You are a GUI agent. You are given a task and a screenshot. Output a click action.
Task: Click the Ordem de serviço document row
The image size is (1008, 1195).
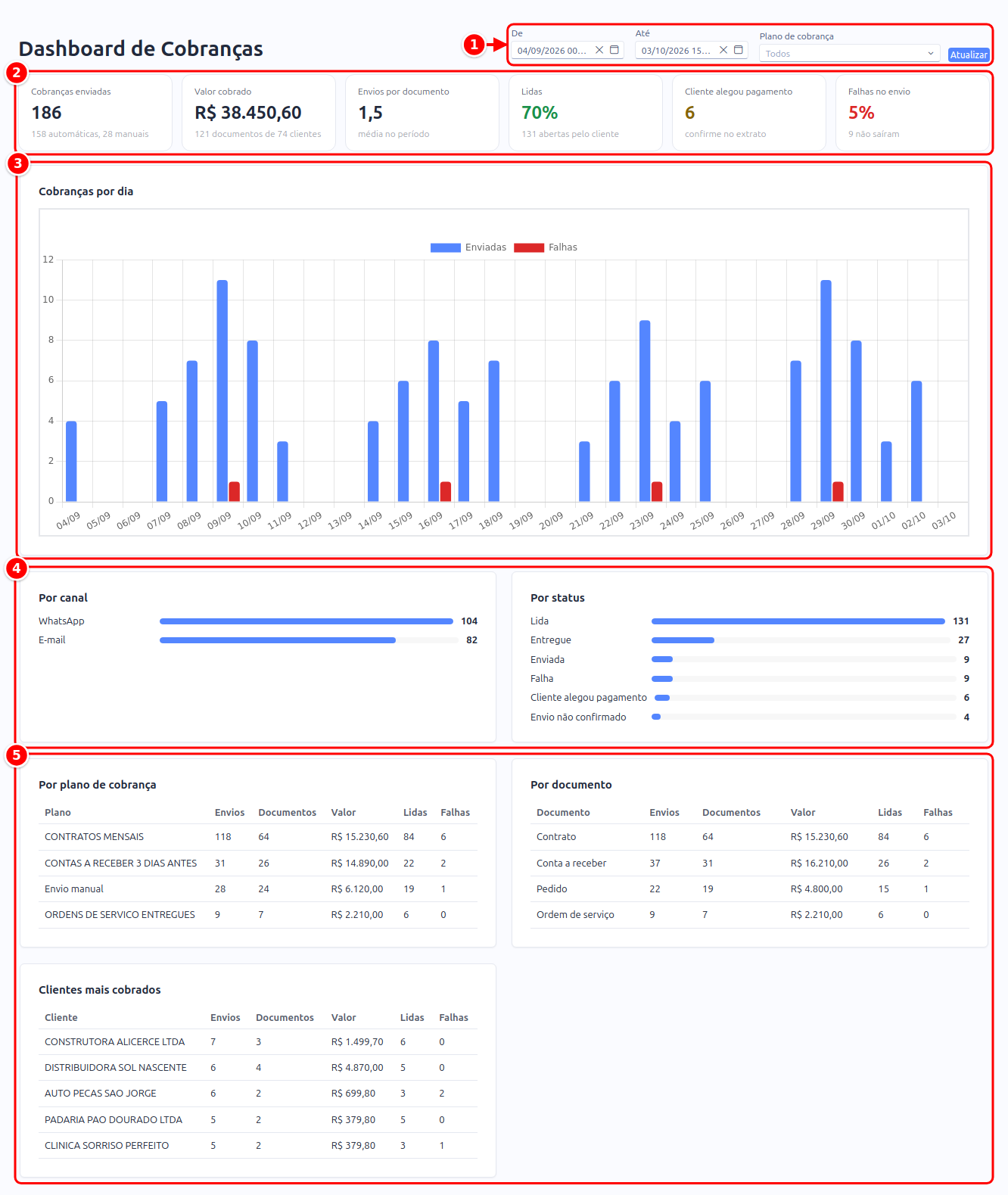pos(750,915)
